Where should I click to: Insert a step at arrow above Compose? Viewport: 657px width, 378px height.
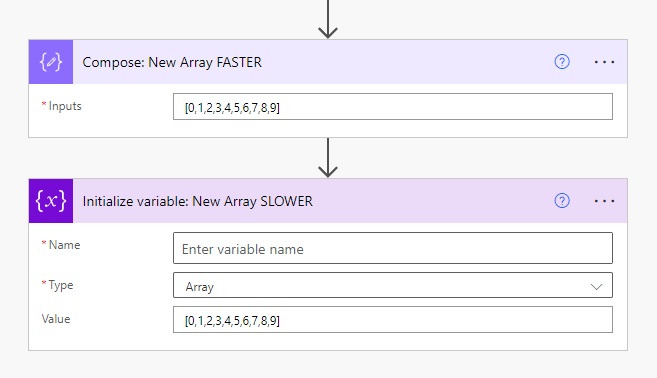click(x=328, y=19)
